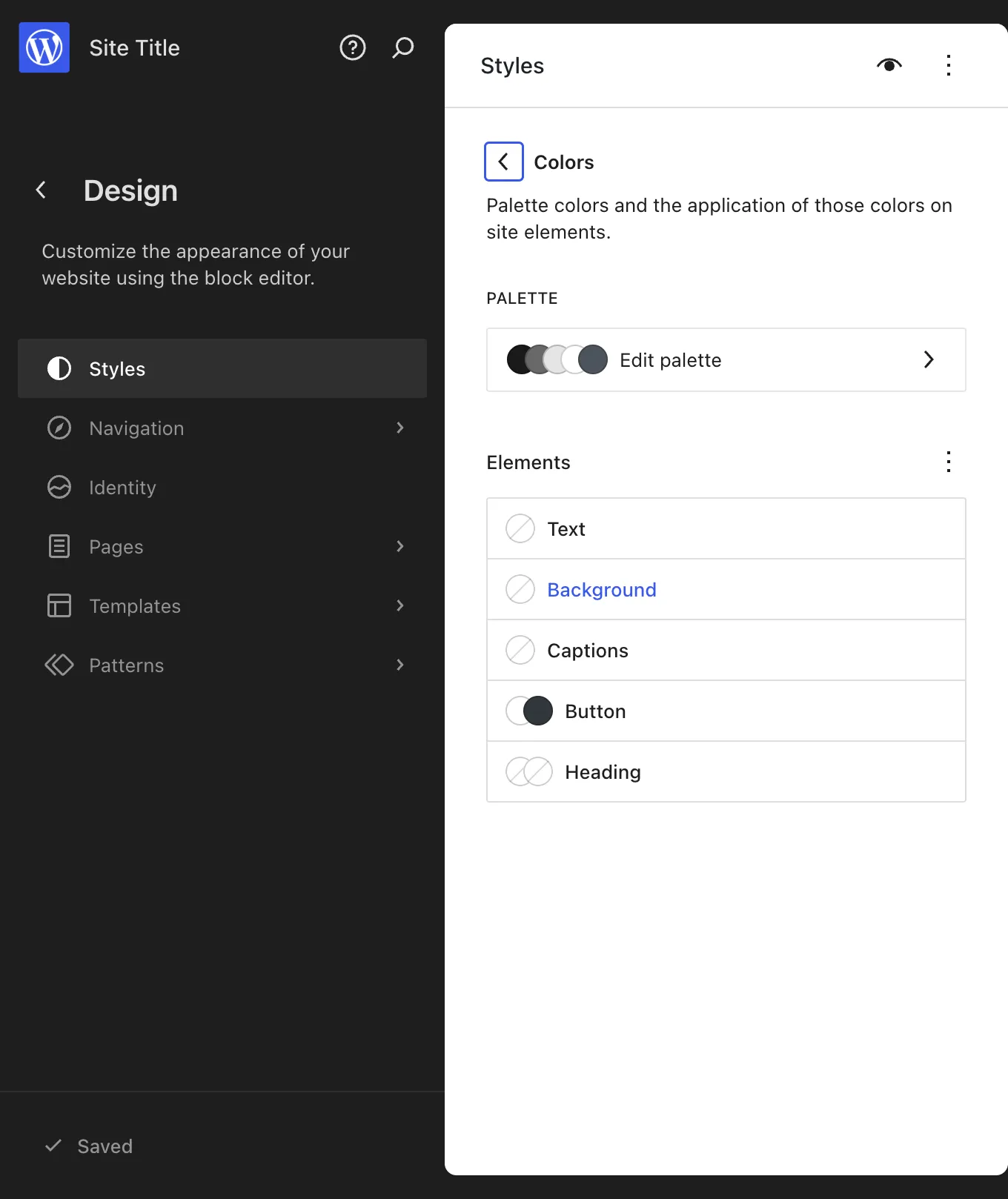
Task: Open the help question mark icon
Action: point(353,47)
